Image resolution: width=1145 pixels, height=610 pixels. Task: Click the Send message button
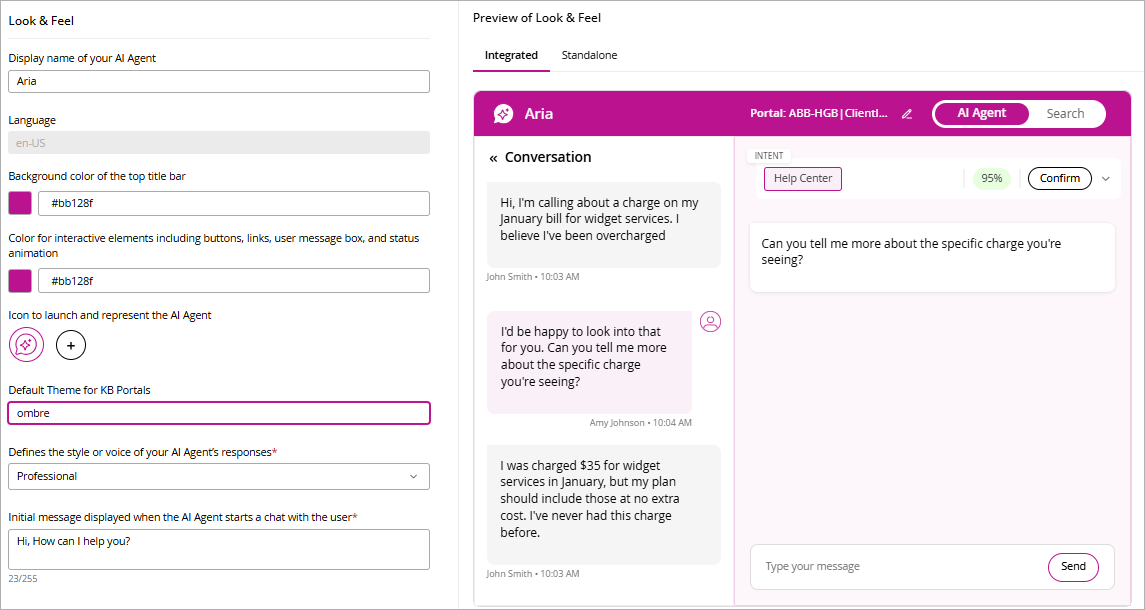click(1073, 567)
